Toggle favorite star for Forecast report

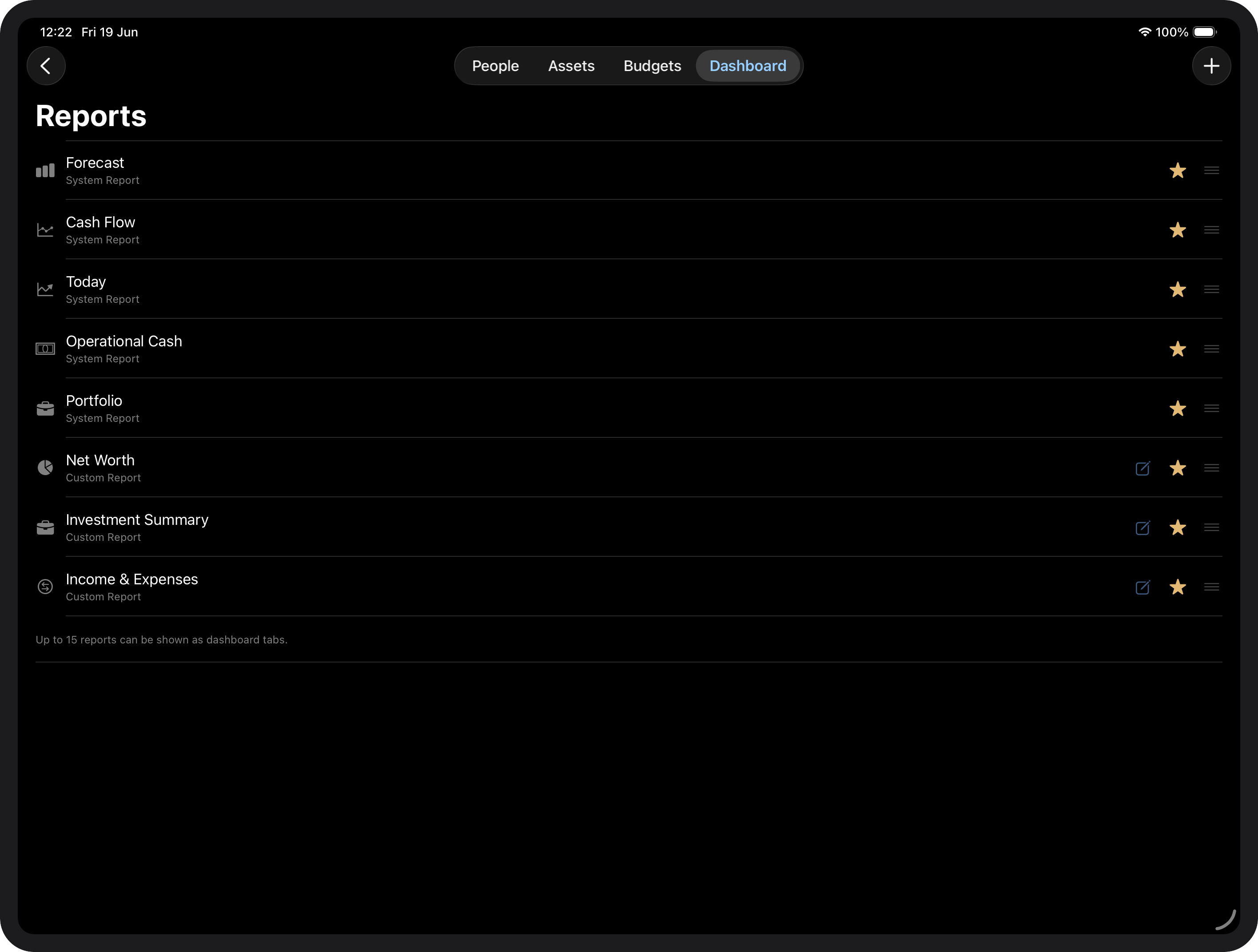coord(1177,171)
